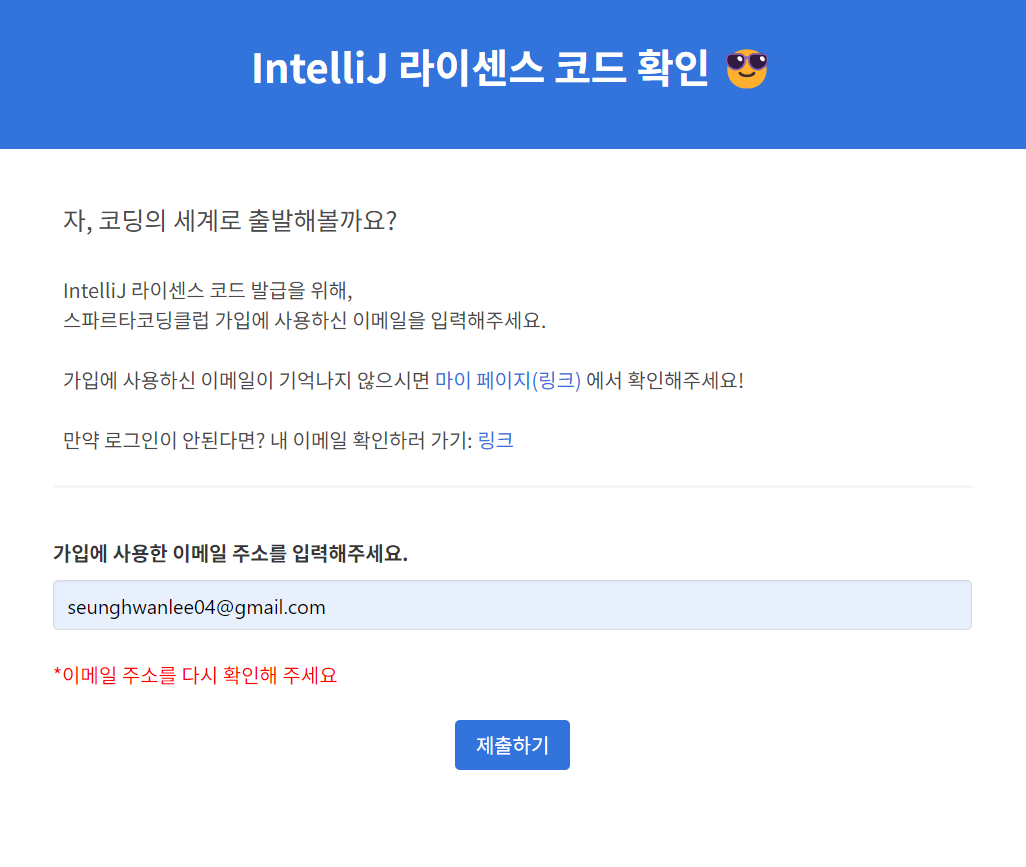
Task: Open the 링크 link for email confirmation
Action: click(495, 440)
